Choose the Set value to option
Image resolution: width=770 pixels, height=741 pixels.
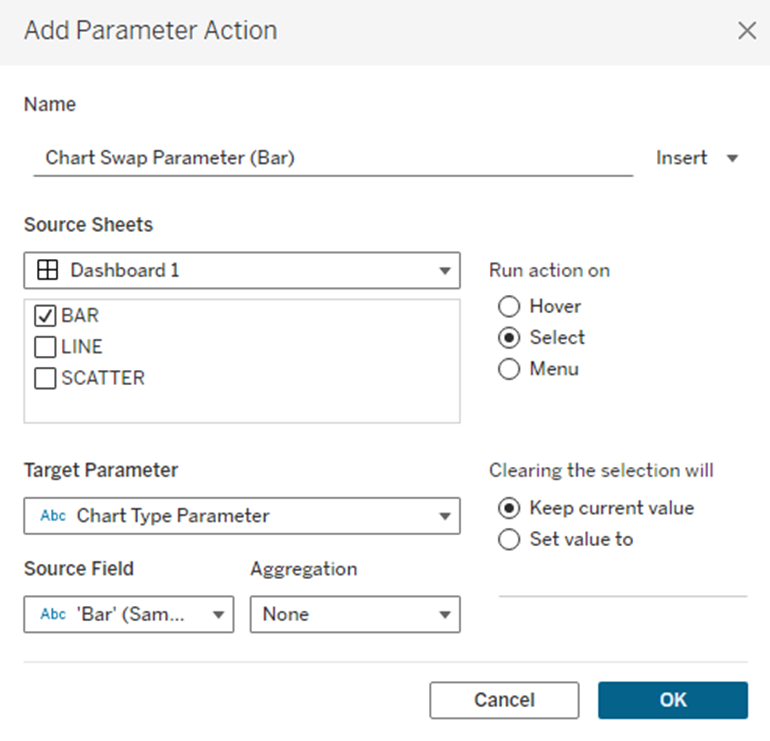(x=509, y=539)
